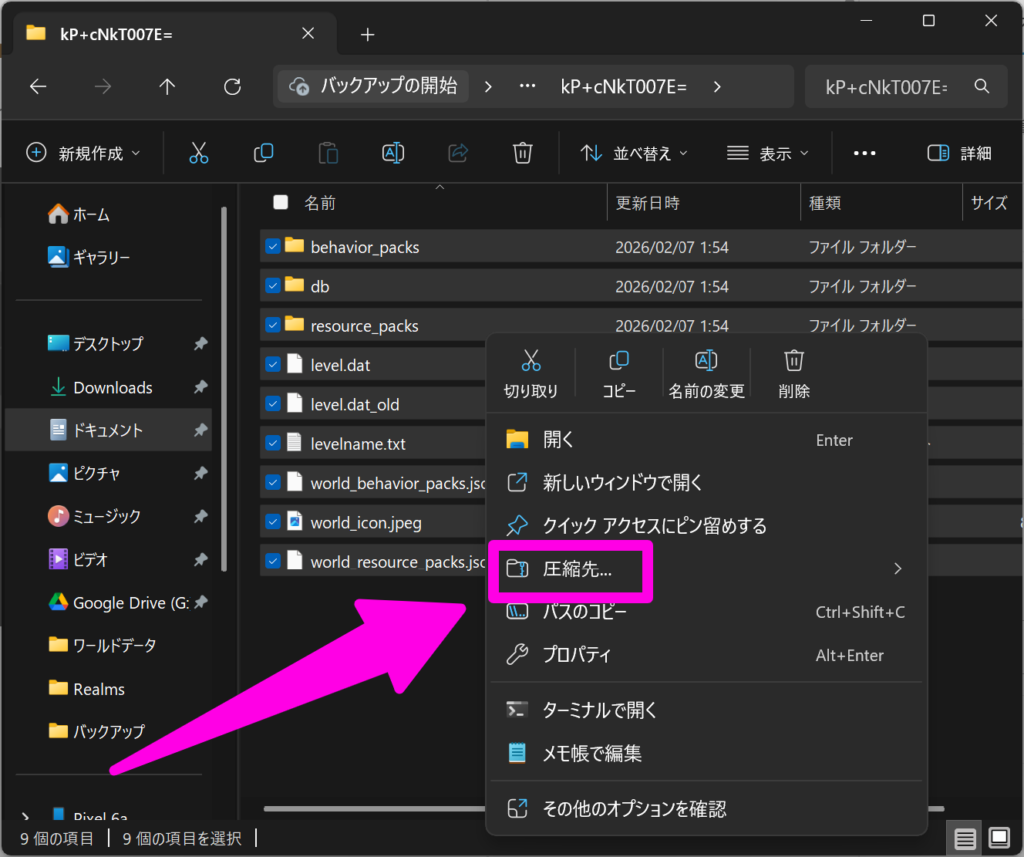Uncheck the behavior_packs folder checkbox
The height and width of the screenshot is (857, 1024).
[x=273, y=246]
